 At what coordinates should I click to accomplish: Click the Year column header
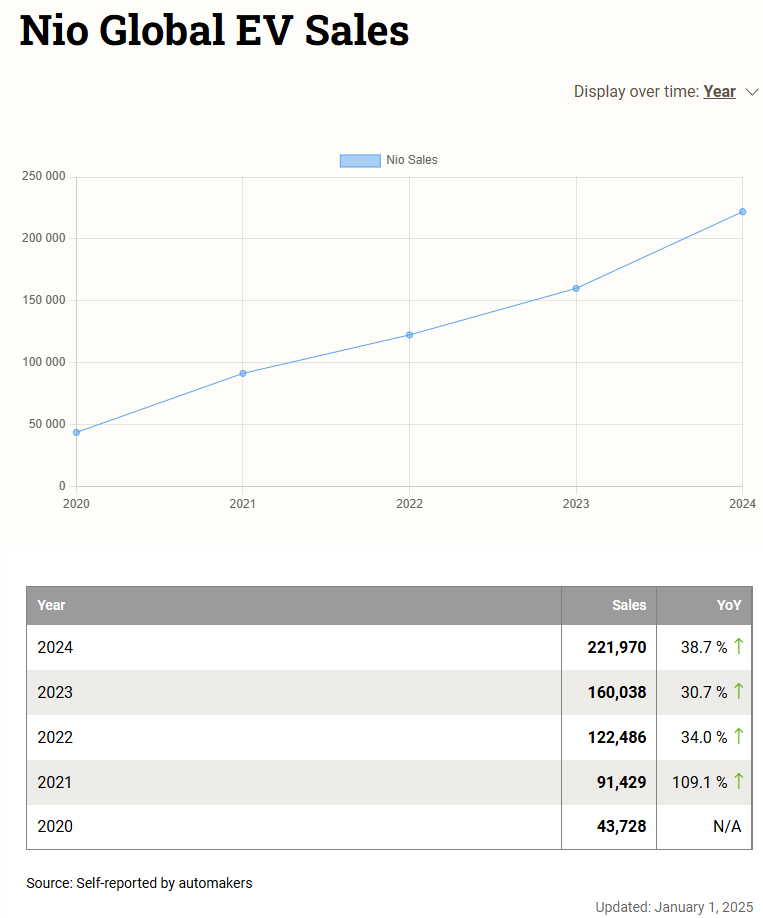[52, 605]
